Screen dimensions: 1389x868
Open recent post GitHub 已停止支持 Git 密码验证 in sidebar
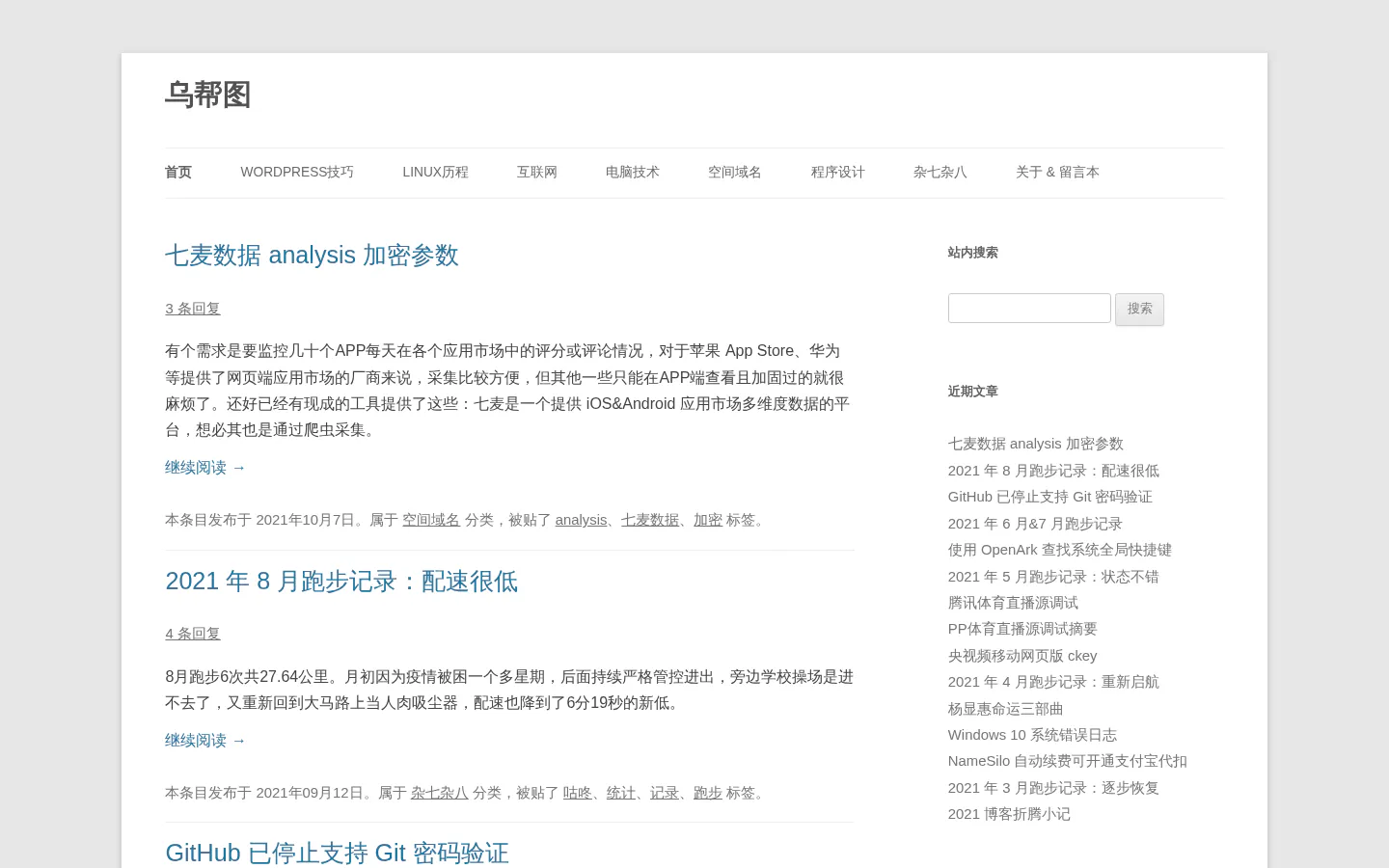click(1050, 497)
